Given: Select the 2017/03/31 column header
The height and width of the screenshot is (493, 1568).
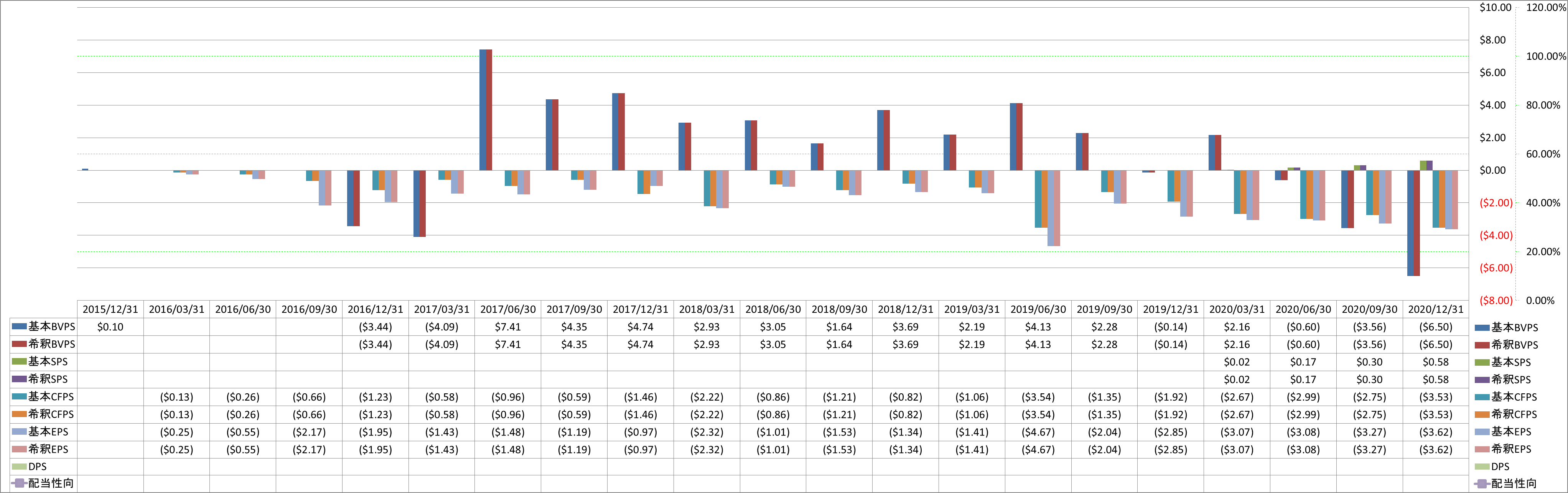Looking at the screenshot, I should click(x=442, y=309).
